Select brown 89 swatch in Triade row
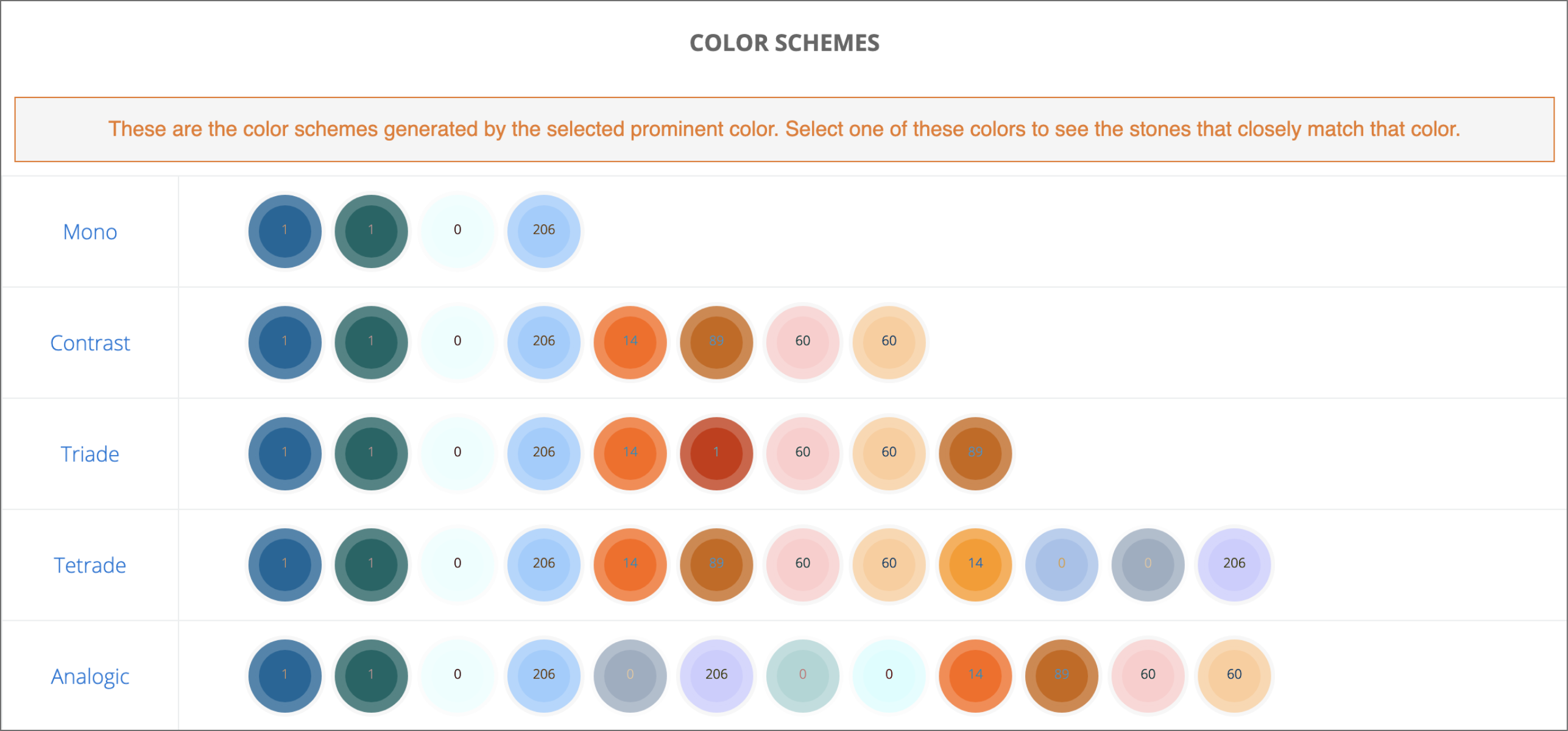This screenshot has height=731, width=1568. [x=975, y=454]
